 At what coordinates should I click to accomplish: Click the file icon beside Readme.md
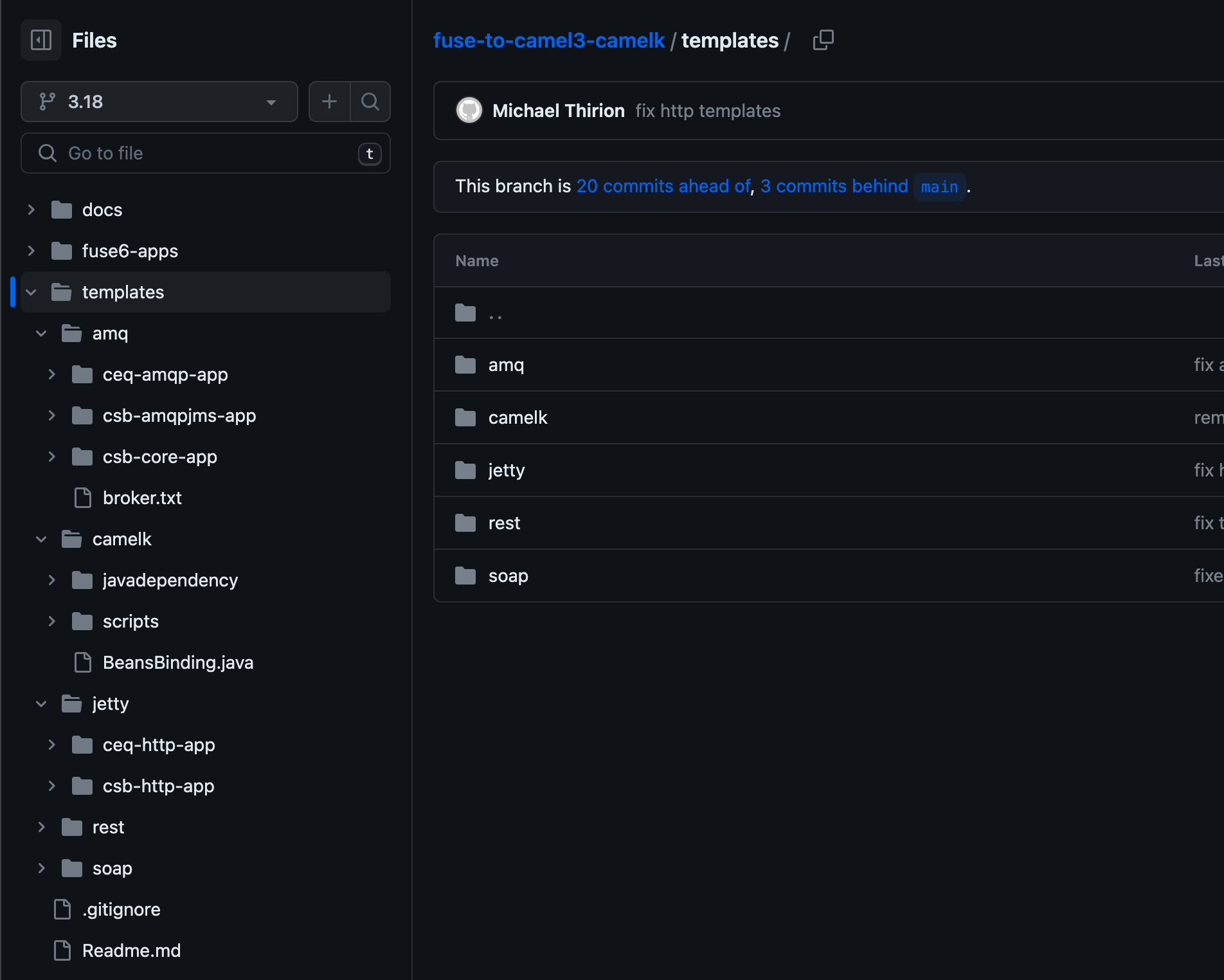point(62,950)
